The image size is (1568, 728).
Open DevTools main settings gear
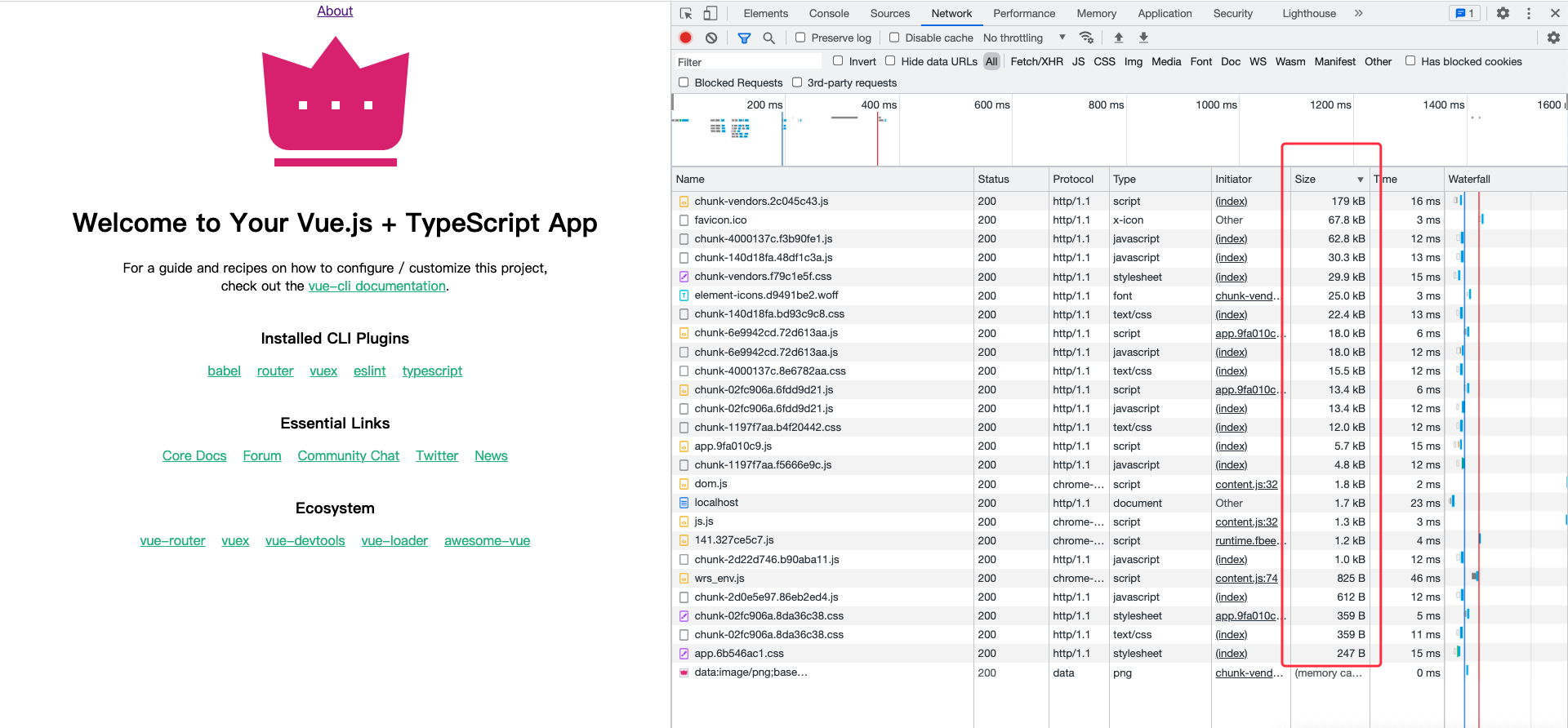pyautogui.click(x=1503, y=13)
